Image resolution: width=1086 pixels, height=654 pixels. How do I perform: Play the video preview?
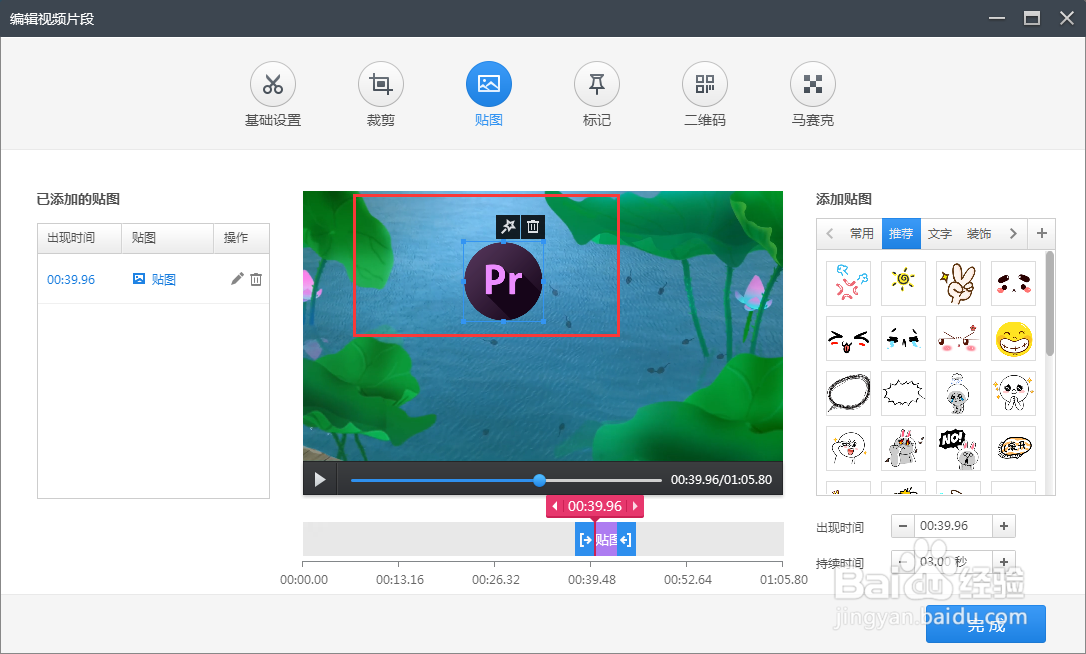320,479
